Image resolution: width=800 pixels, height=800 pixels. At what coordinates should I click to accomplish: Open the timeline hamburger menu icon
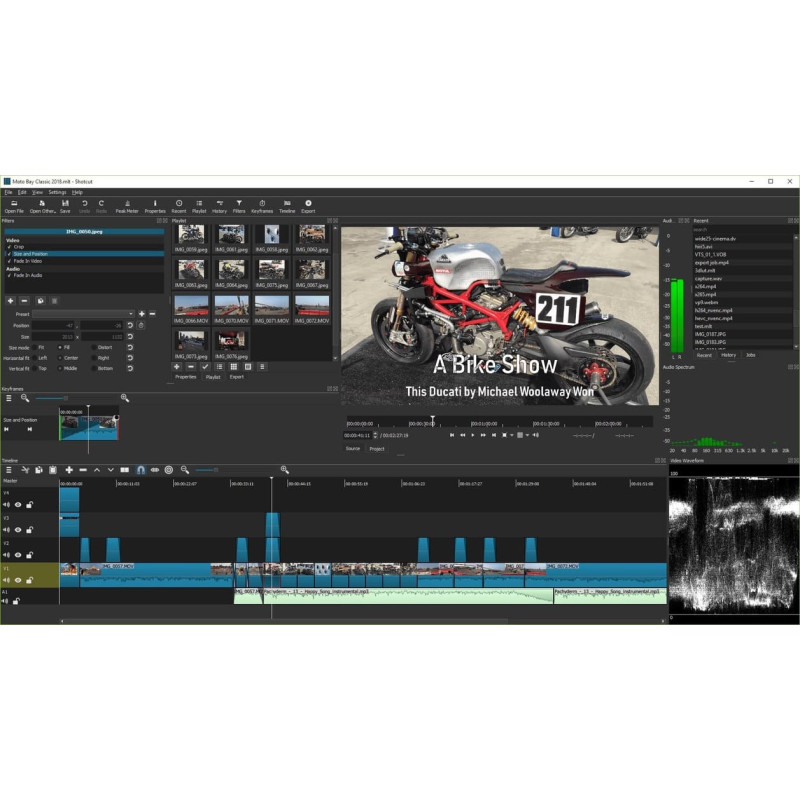point(9,470)
